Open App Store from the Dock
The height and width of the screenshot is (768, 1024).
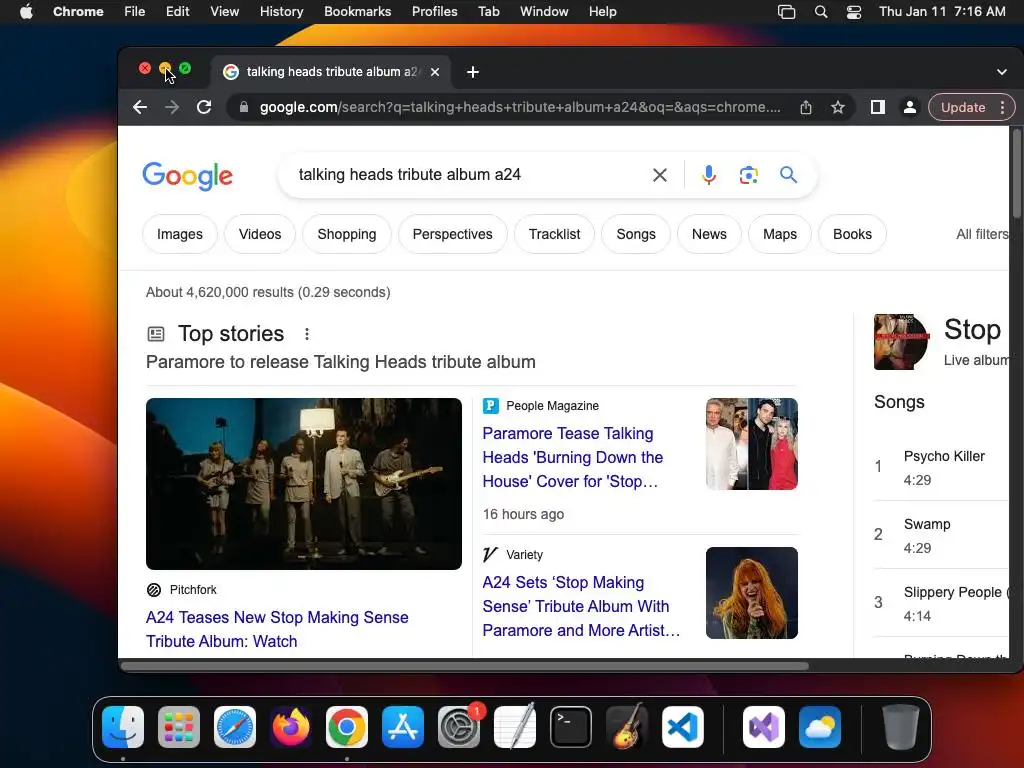pos(403,727)
